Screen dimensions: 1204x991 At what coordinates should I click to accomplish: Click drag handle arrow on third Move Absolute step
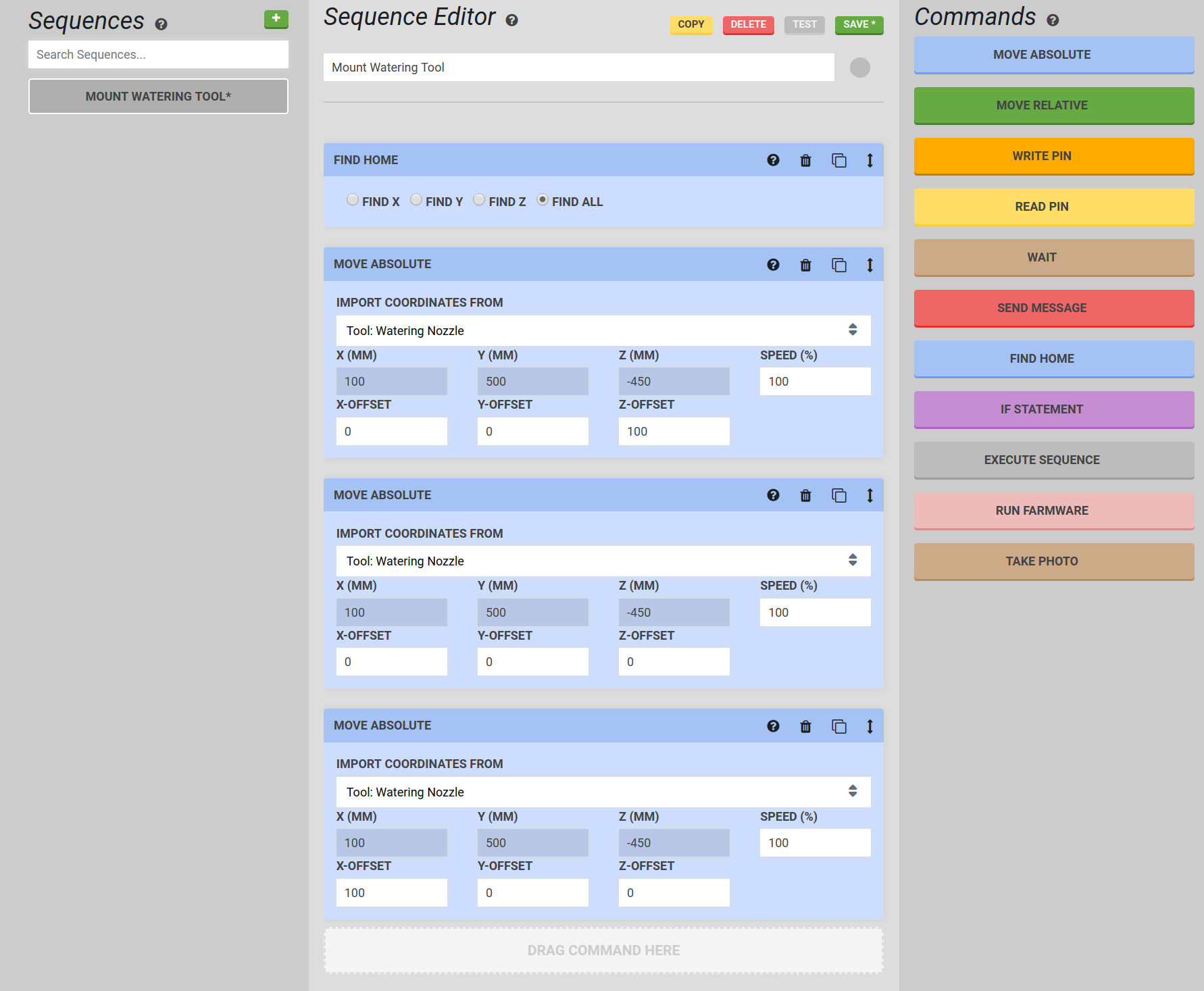click(870, 726)
